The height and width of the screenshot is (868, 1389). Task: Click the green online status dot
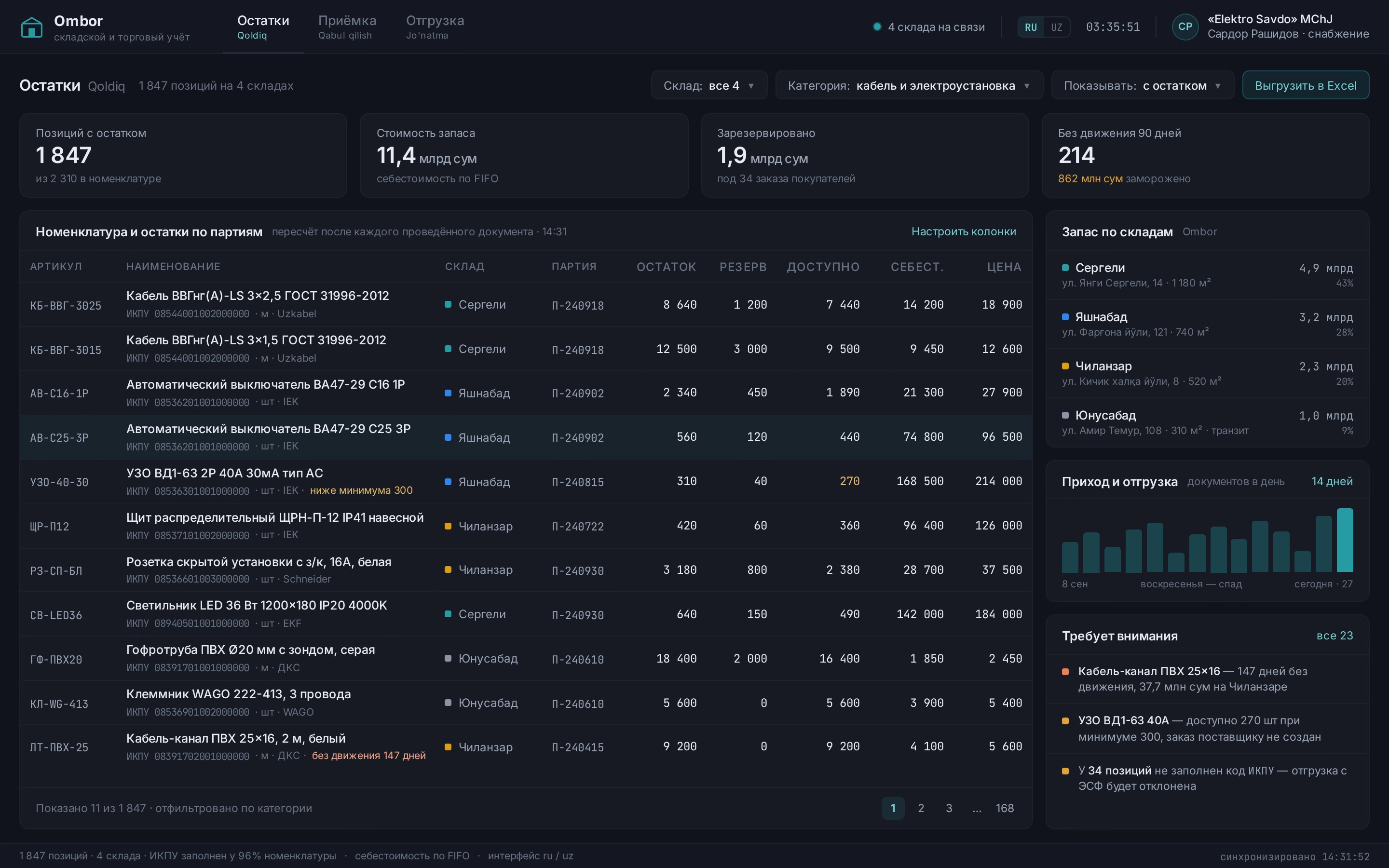tap(877, 27)
